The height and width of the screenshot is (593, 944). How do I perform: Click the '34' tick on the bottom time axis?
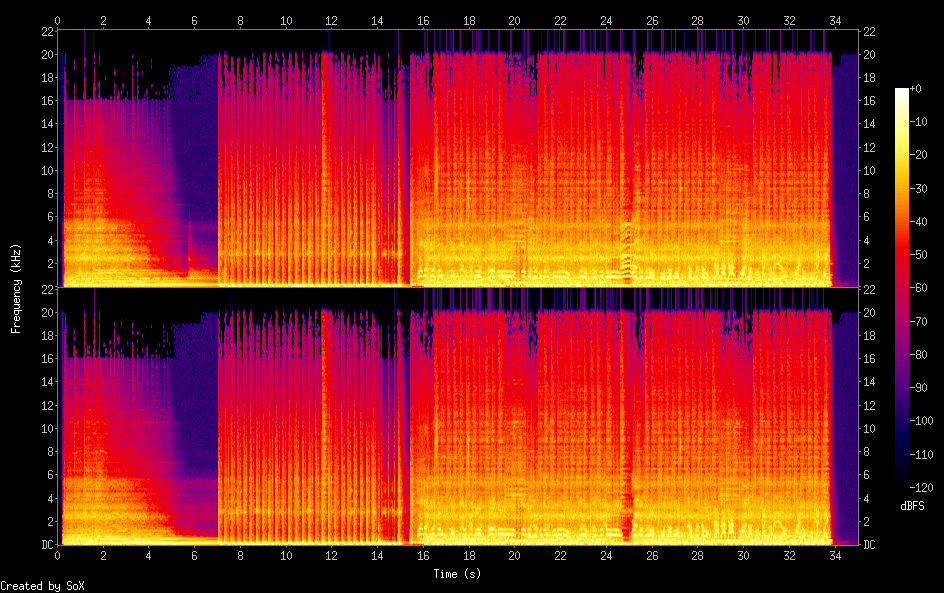coord(834,556)
